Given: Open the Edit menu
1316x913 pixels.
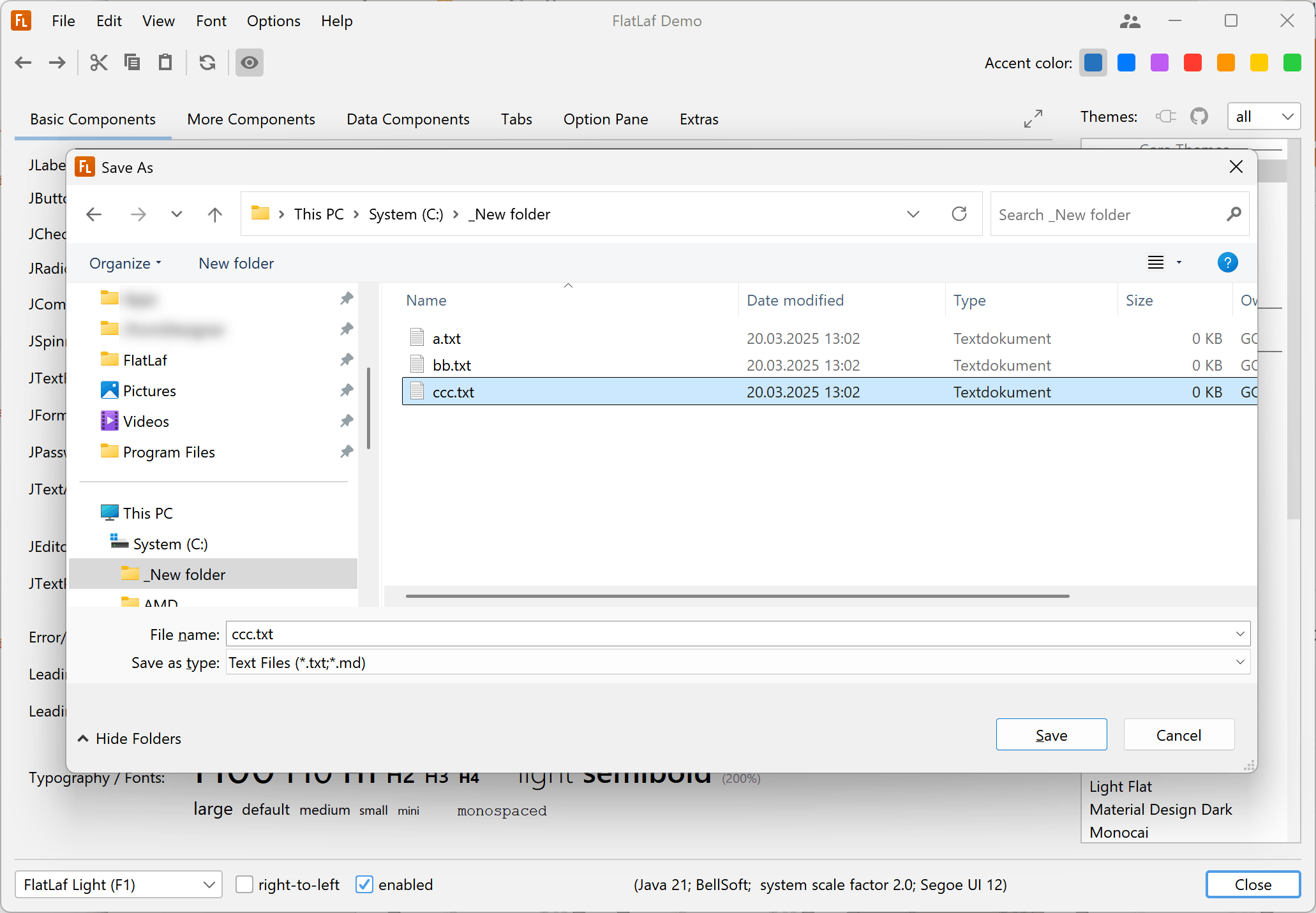Looking at the screenshot, I should point(109,21).
